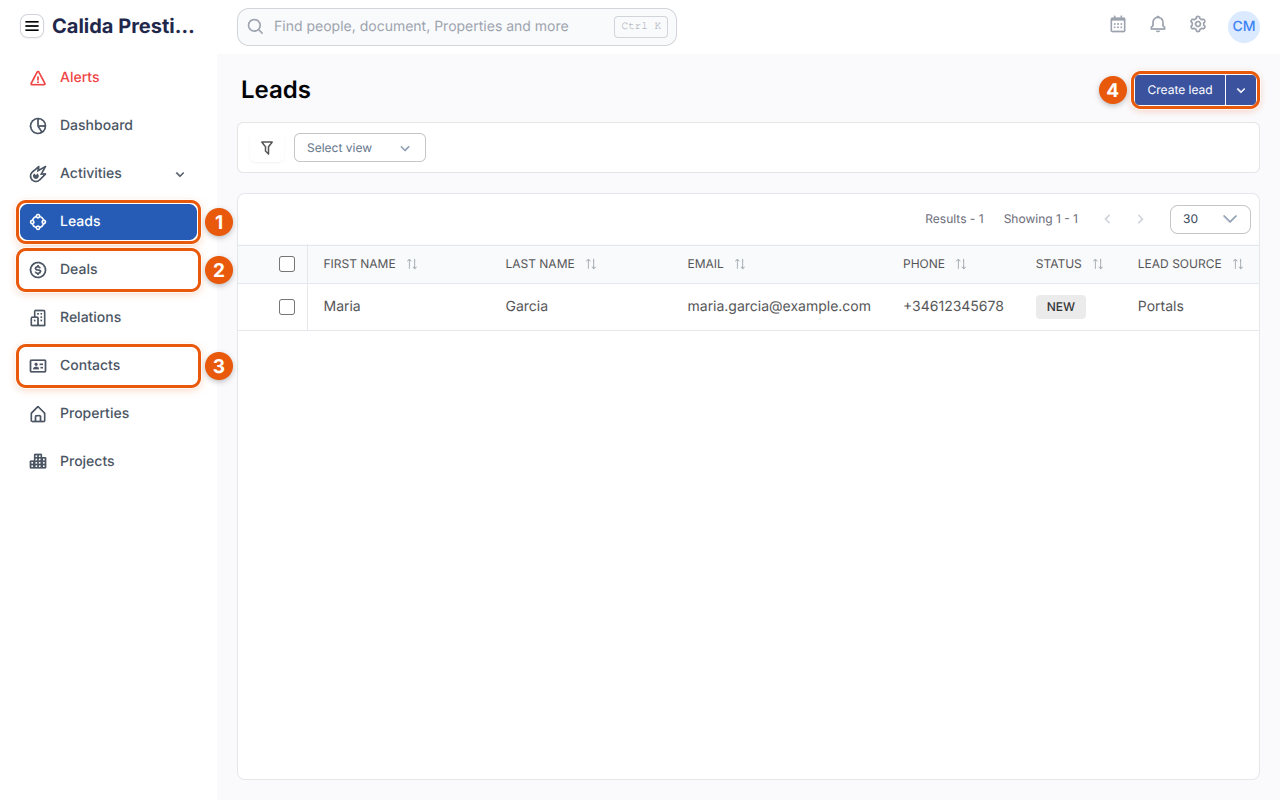Click the Portals lead source cell
Viewport: 1280px width, 800px height.
click(x=1161, y=306)
